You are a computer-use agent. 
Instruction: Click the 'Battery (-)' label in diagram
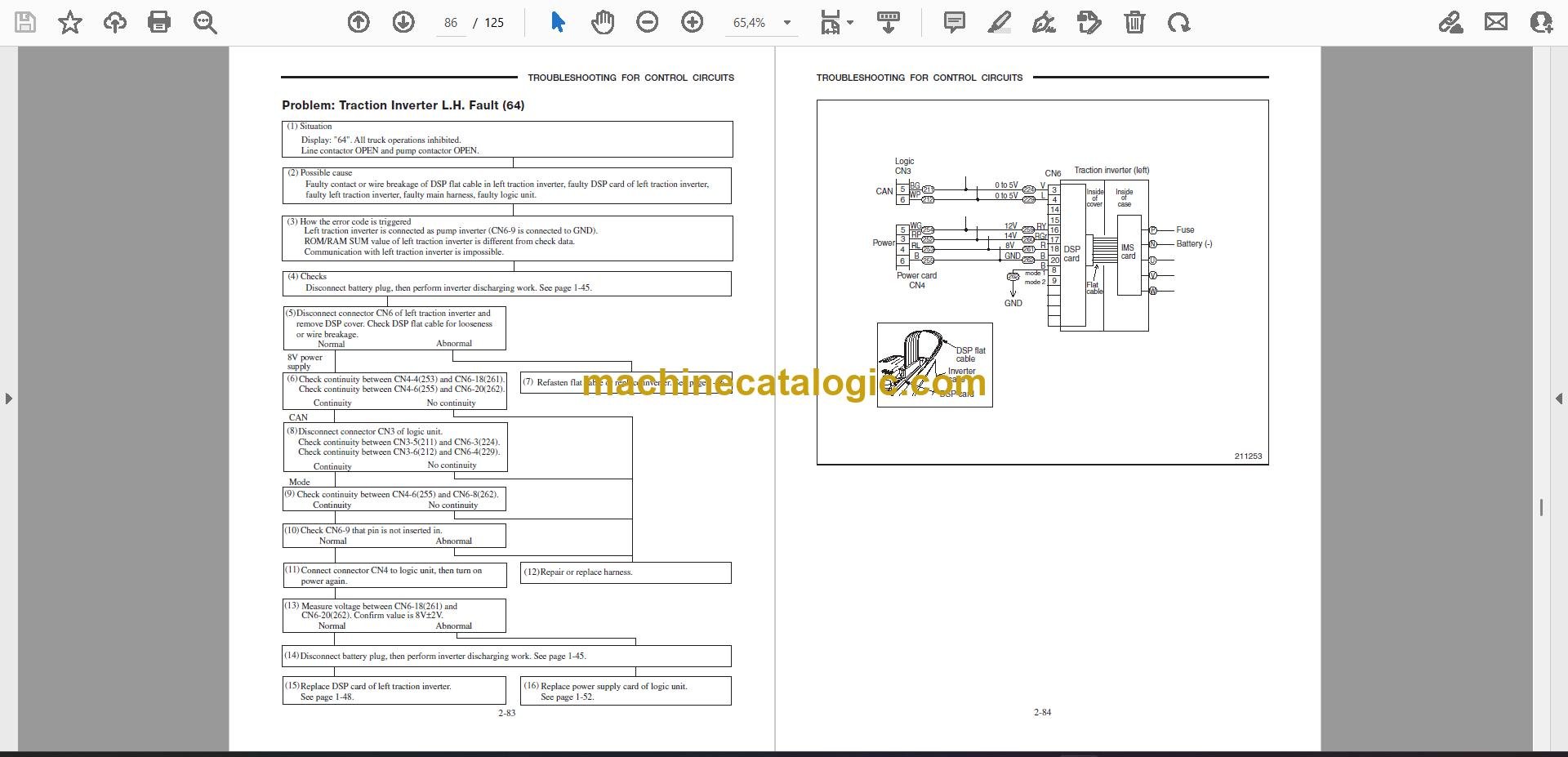[x=1194, y=244]
